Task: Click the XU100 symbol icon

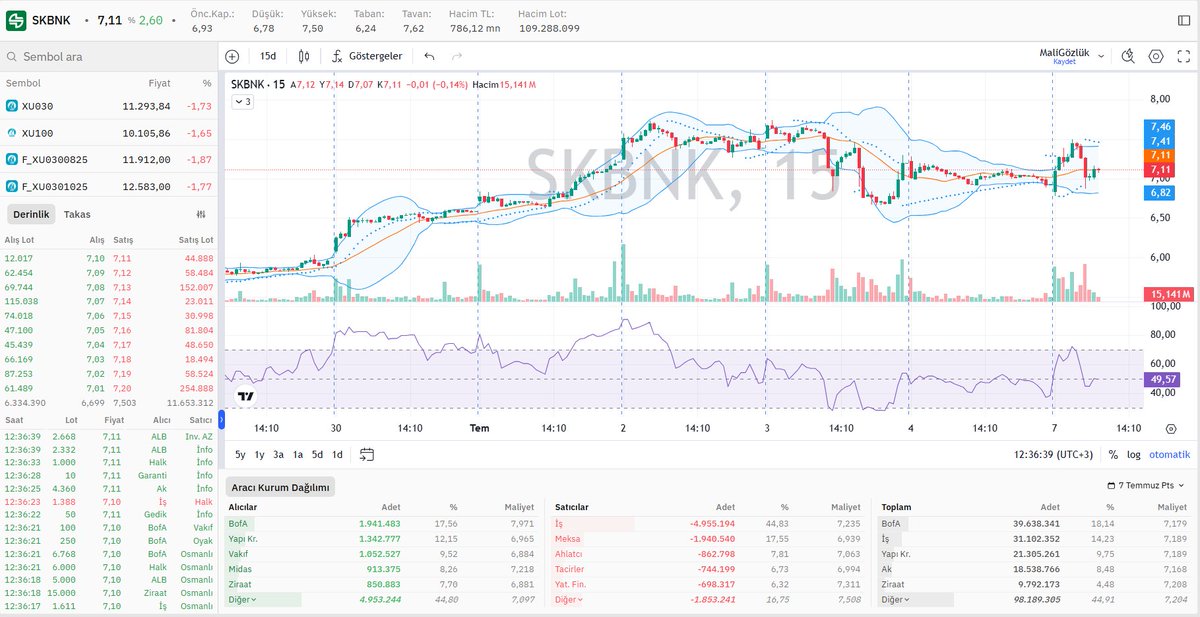Action: coord(12,132)
